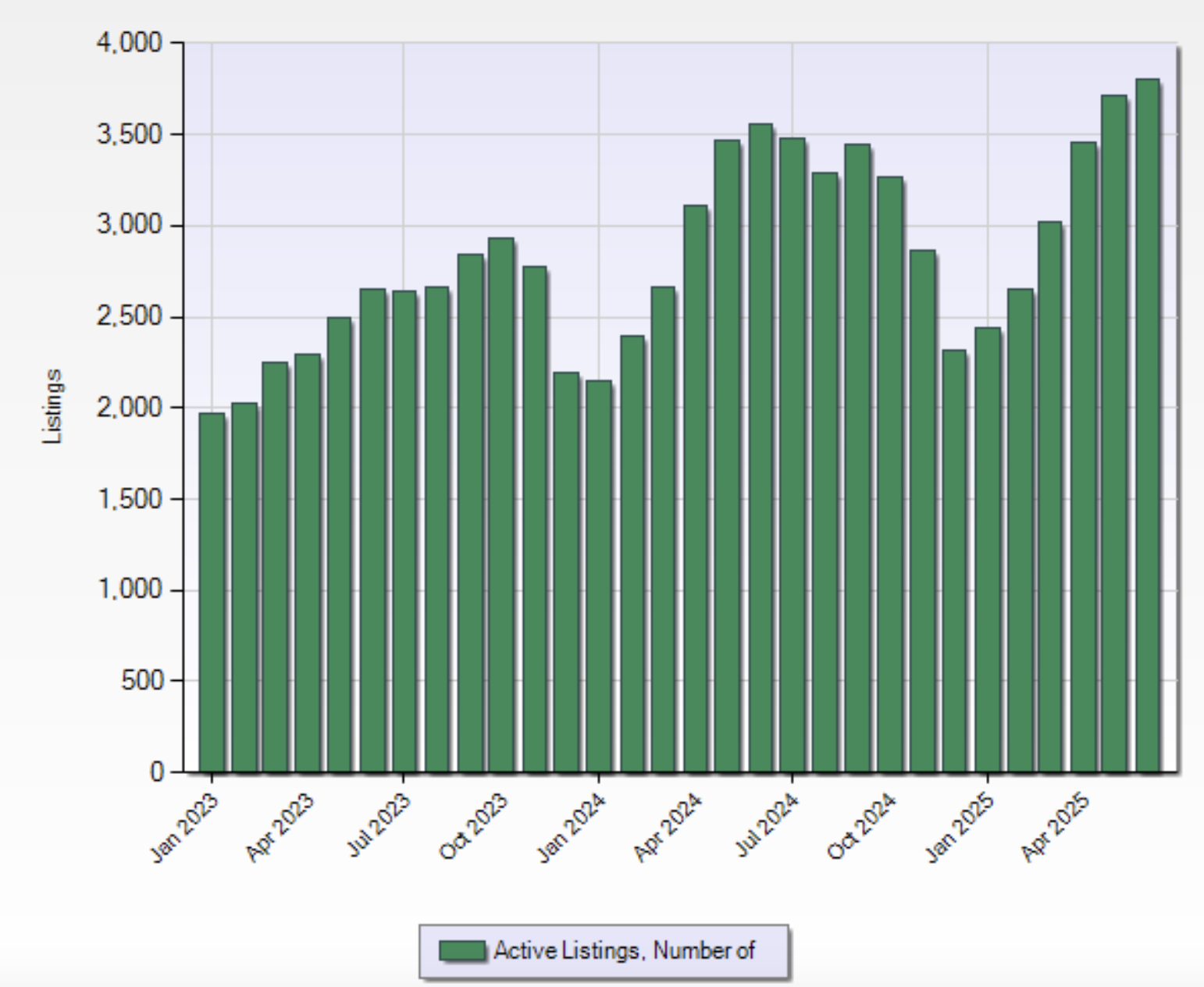Click the 'Listings' y-axis title
Screen dimensions: 1204x987
click(52, 407)
